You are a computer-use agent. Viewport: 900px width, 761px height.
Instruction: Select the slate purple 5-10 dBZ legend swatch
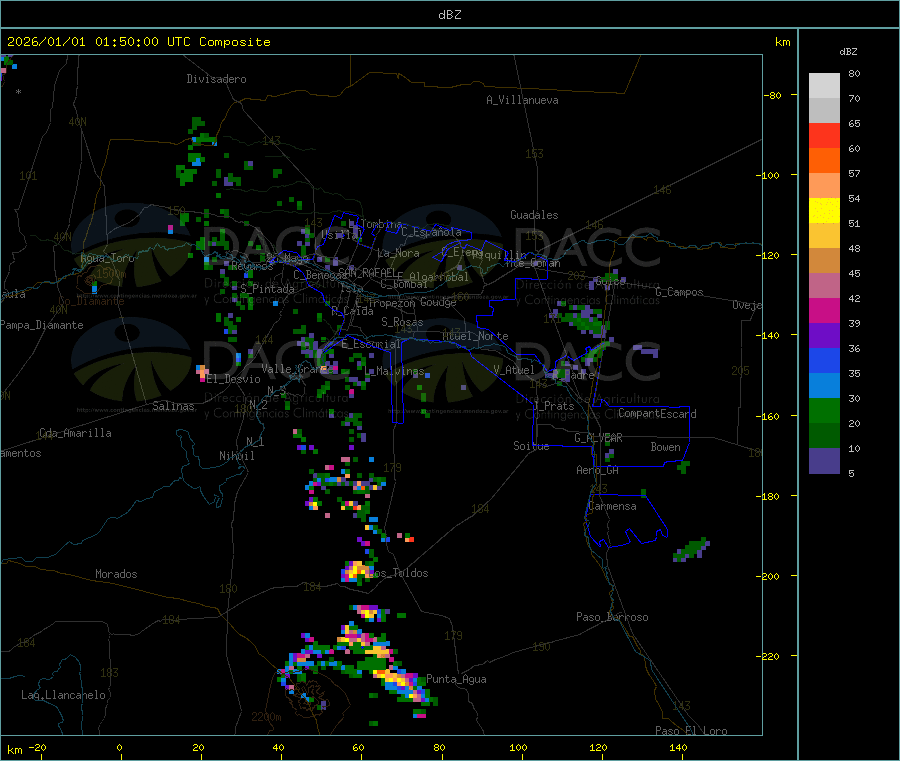coord(824,461)
